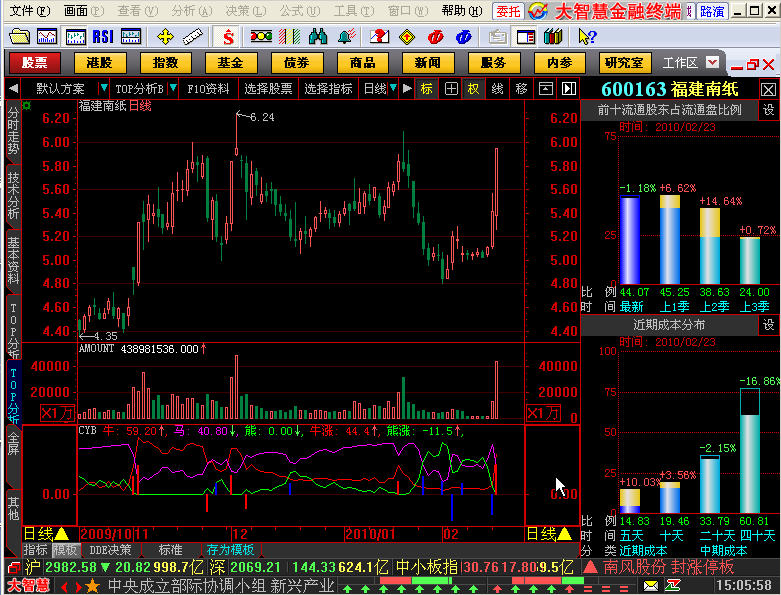Toggle the 权 adjustment button

473,88
